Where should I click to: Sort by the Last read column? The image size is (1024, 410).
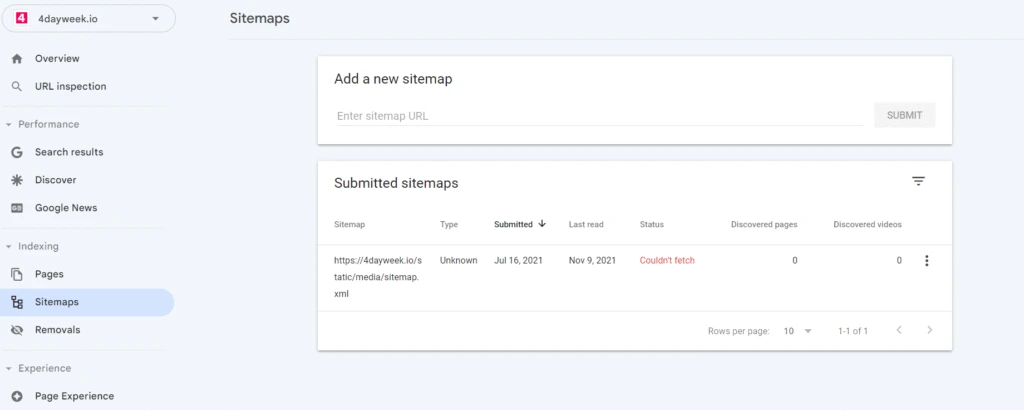586,225
